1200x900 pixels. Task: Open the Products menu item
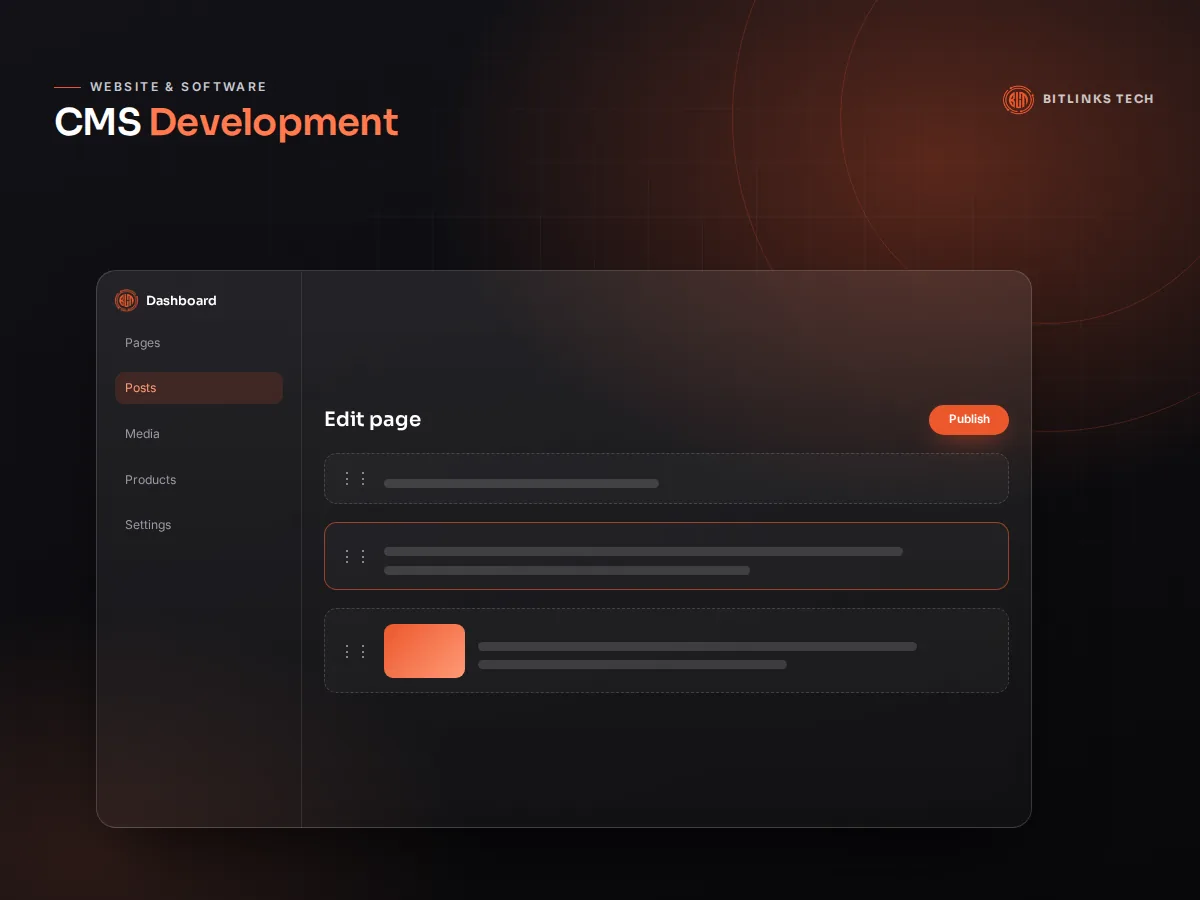pos(150,480)
